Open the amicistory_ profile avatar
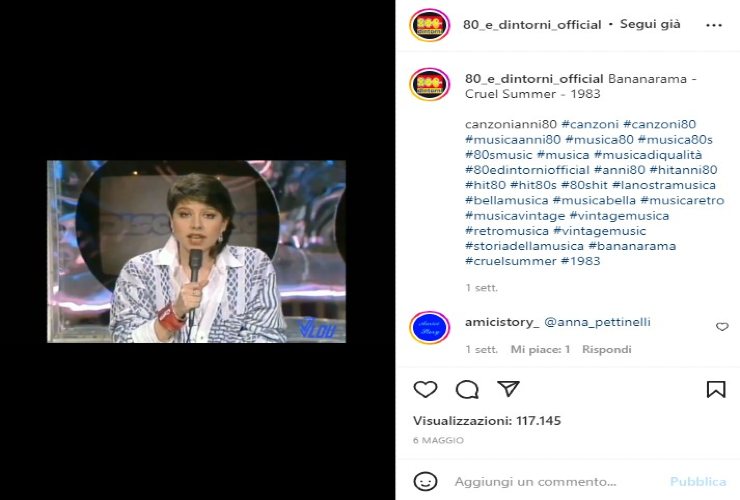 (429, 328)
